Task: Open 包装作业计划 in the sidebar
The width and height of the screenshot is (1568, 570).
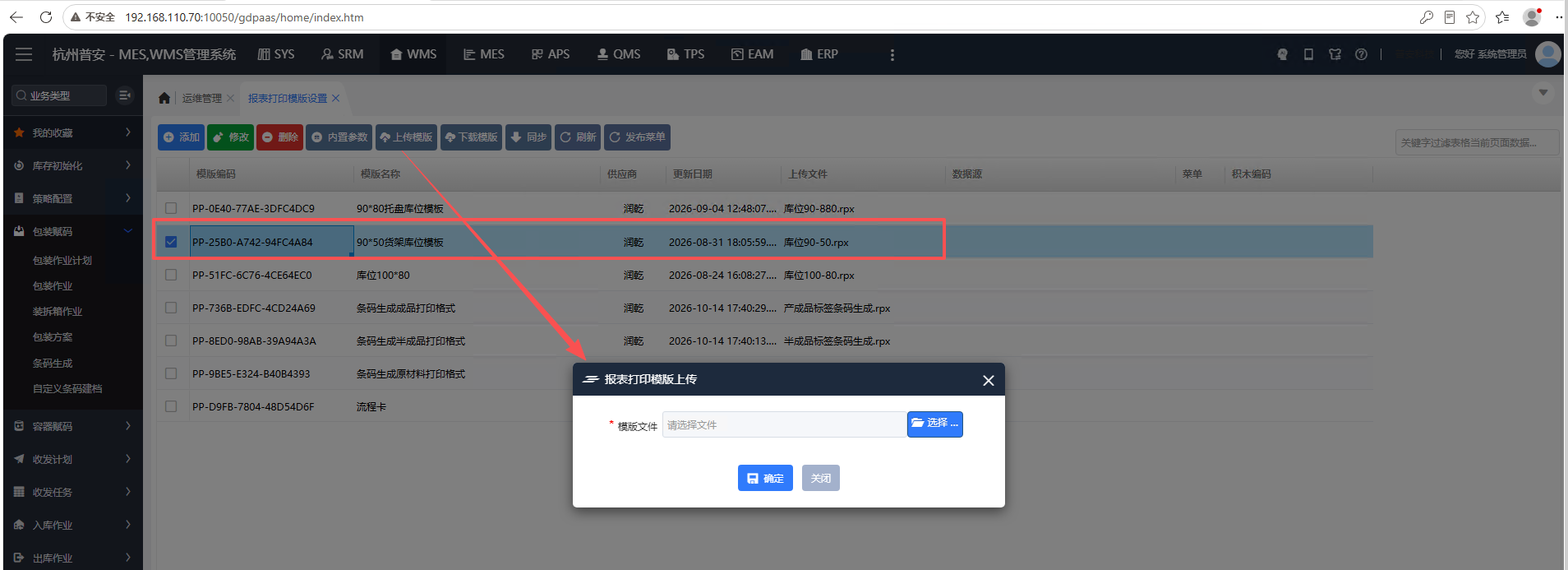Action: pos(62,260)
